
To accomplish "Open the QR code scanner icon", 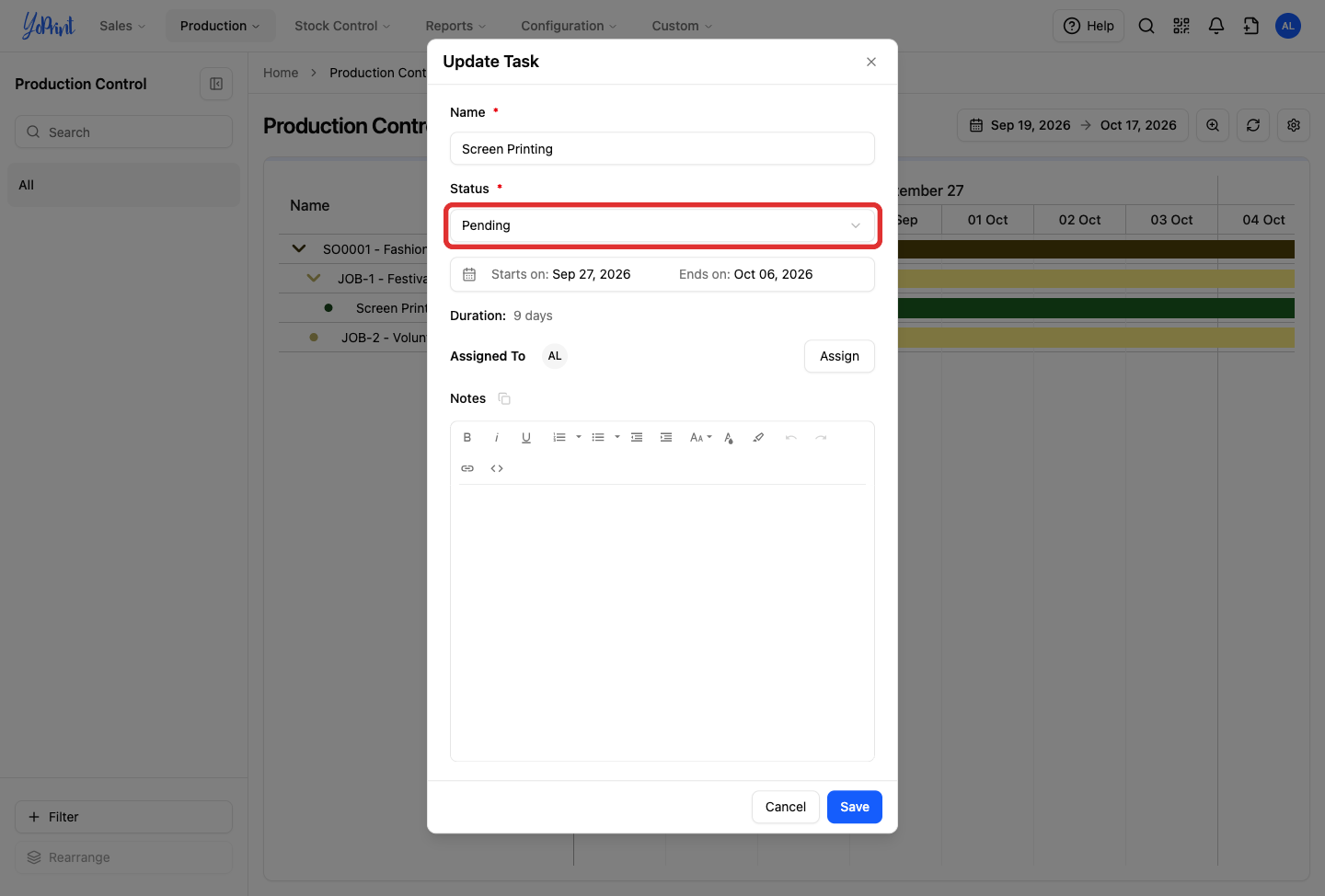I will coord(1181,26).
